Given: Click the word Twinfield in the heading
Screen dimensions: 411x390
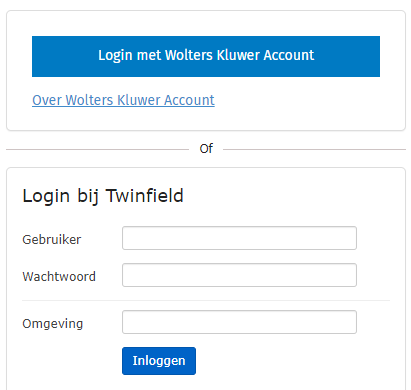Looking at the screenshot, I should point(145,195).
